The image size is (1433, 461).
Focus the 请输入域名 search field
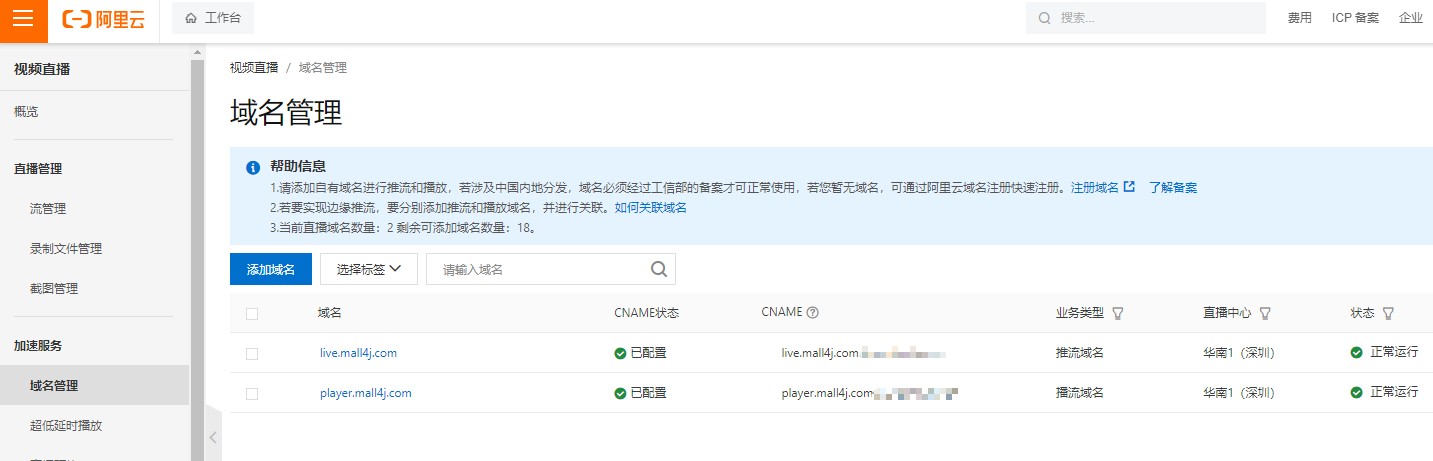[x=540, y=269]
